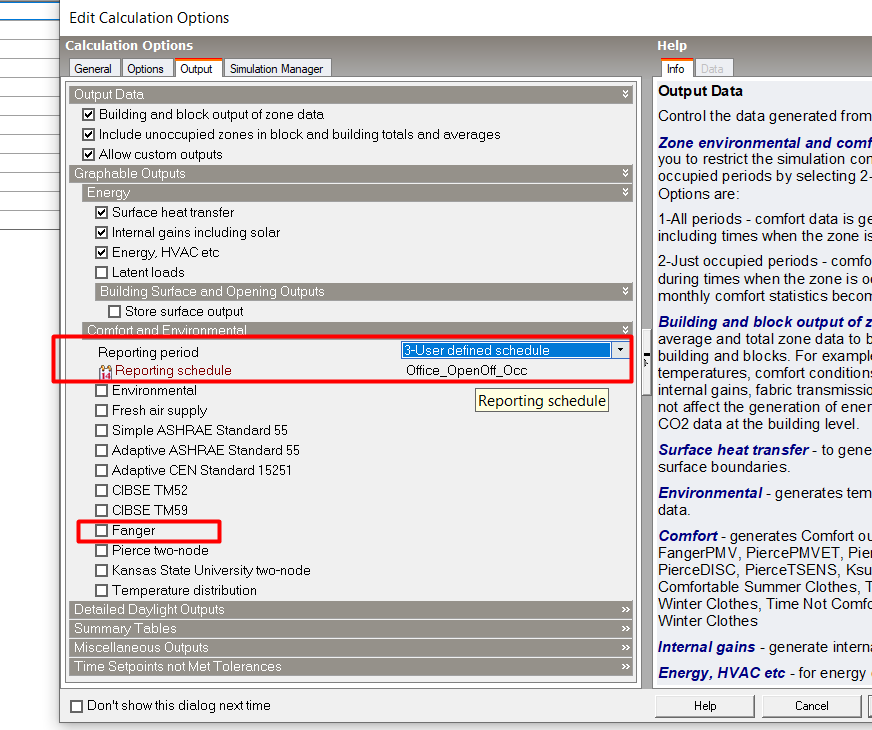This screenshot has width=872, height=730.
Task: Toggle the Allow custom outputs checkbox
Action: click(88, 155)
